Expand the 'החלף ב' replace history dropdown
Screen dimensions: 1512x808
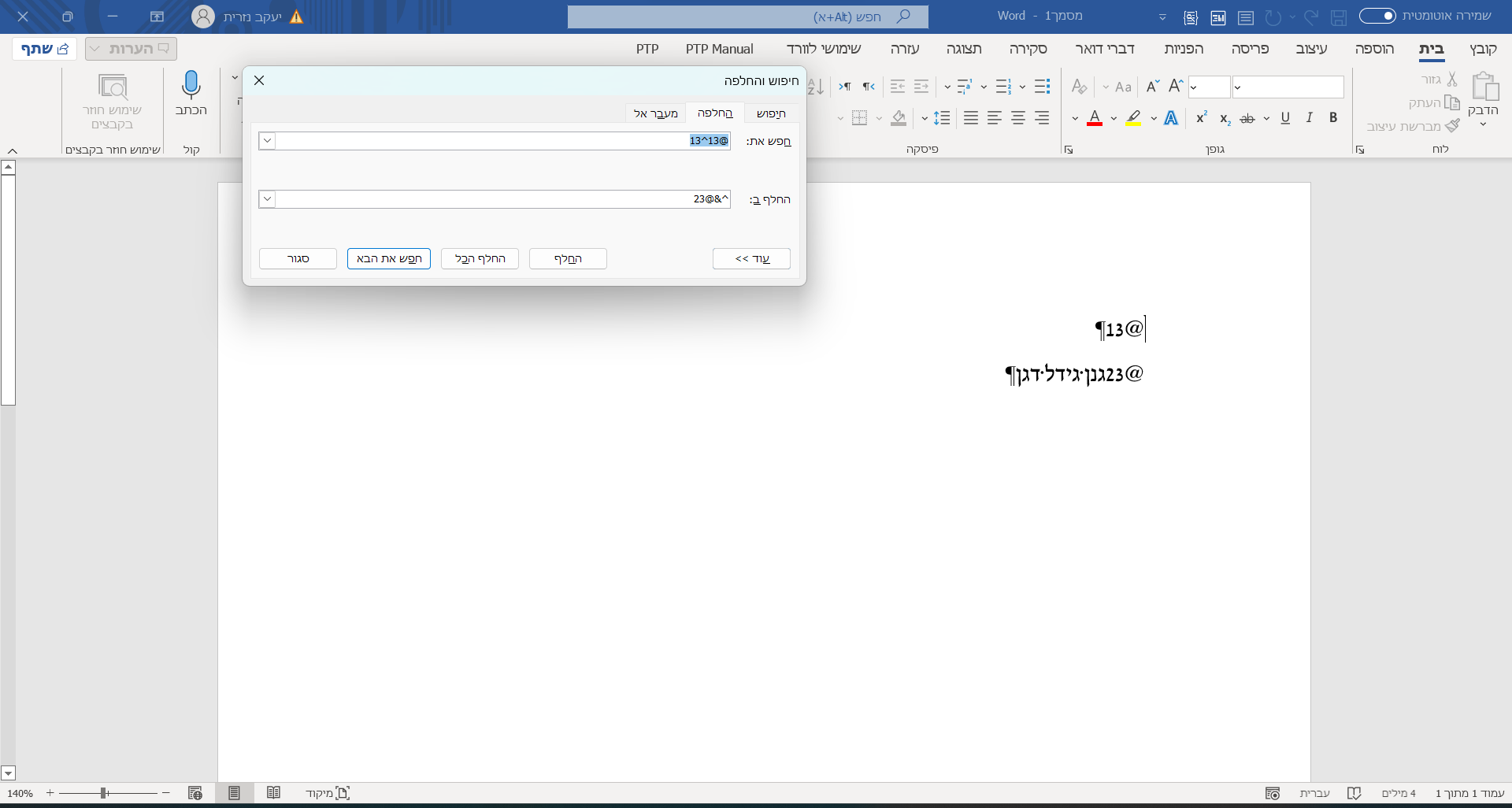click(267, 199)
